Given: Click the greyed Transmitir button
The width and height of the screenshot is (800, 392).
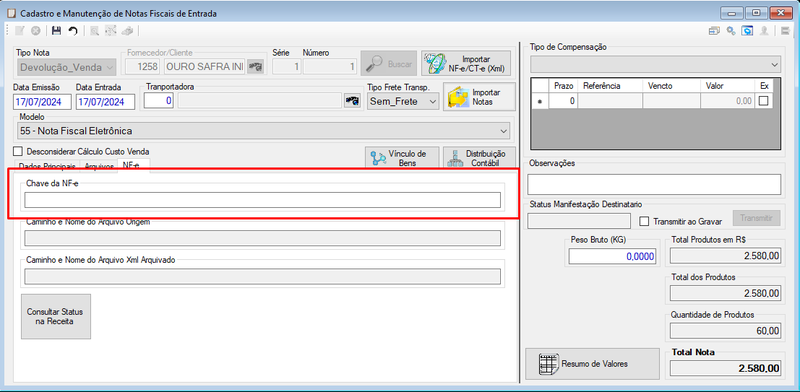Looking at the screenshot, I should click(x=757, y=218).
